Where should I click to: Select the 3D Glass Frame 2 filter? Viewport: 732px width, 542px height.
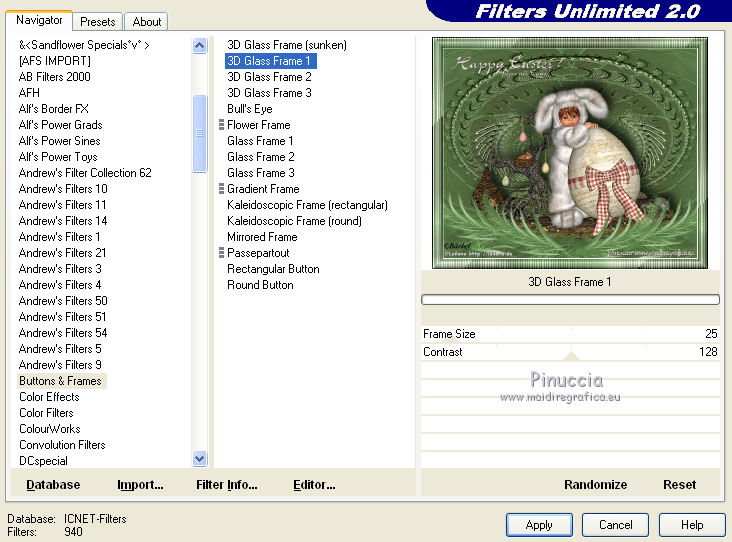coord(269,77)
